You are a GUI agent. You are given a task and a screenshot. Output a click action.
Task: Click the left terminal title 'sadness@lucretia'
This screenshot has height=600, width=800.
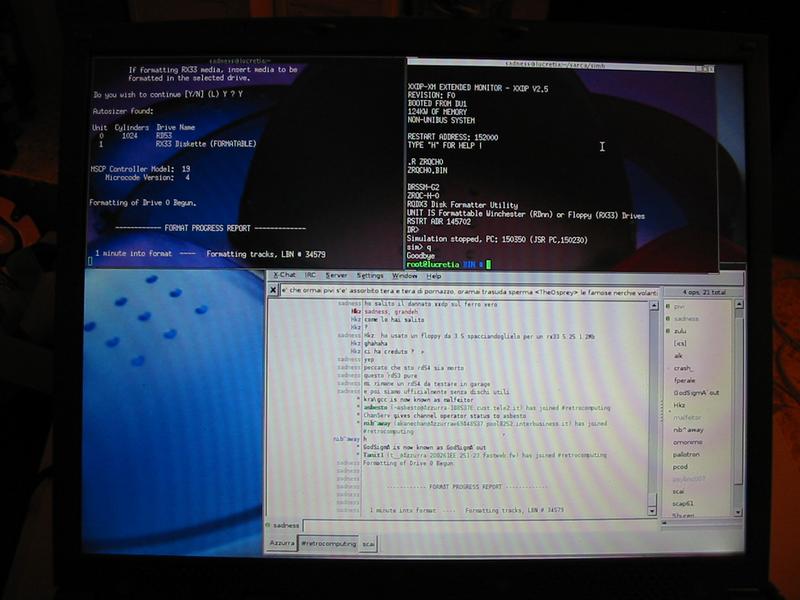(x=240, y=61)
